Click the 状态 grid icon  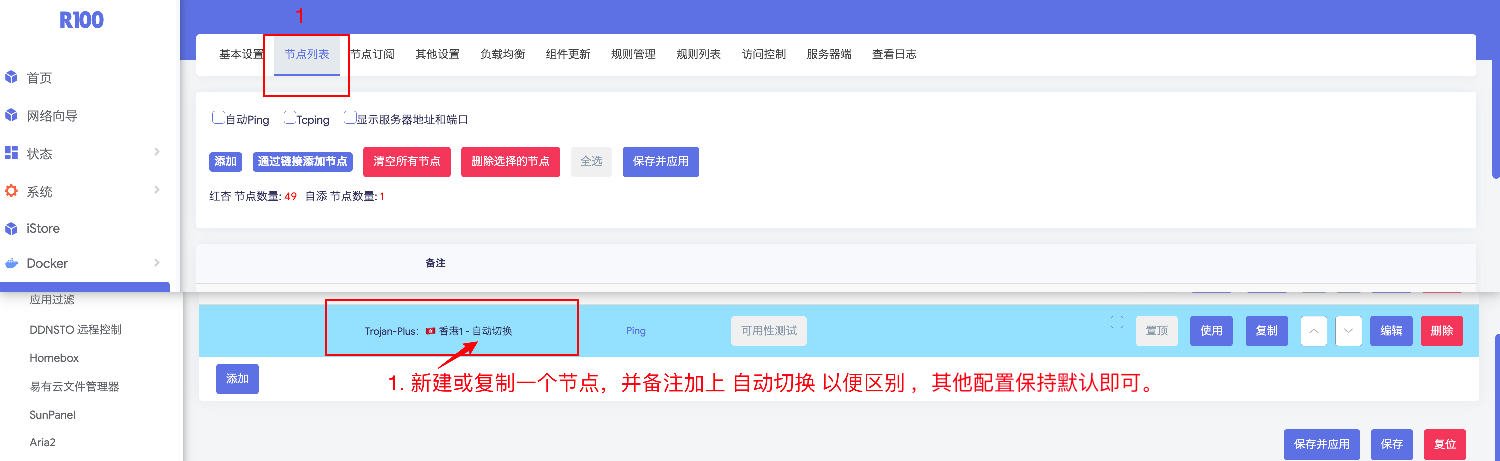[x=12, y=153]
